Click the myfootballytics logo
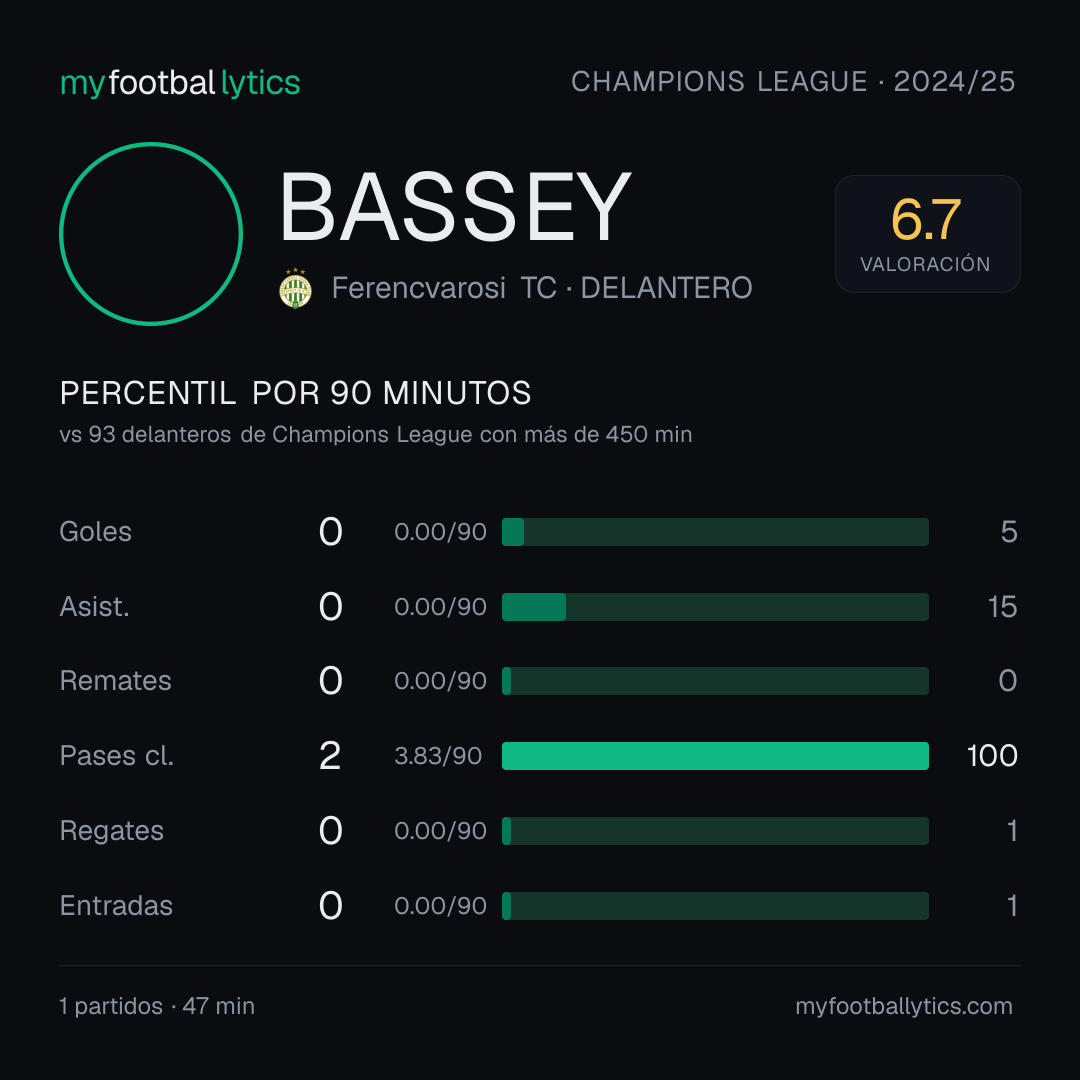1080x1080 pixels. [180, 83]
